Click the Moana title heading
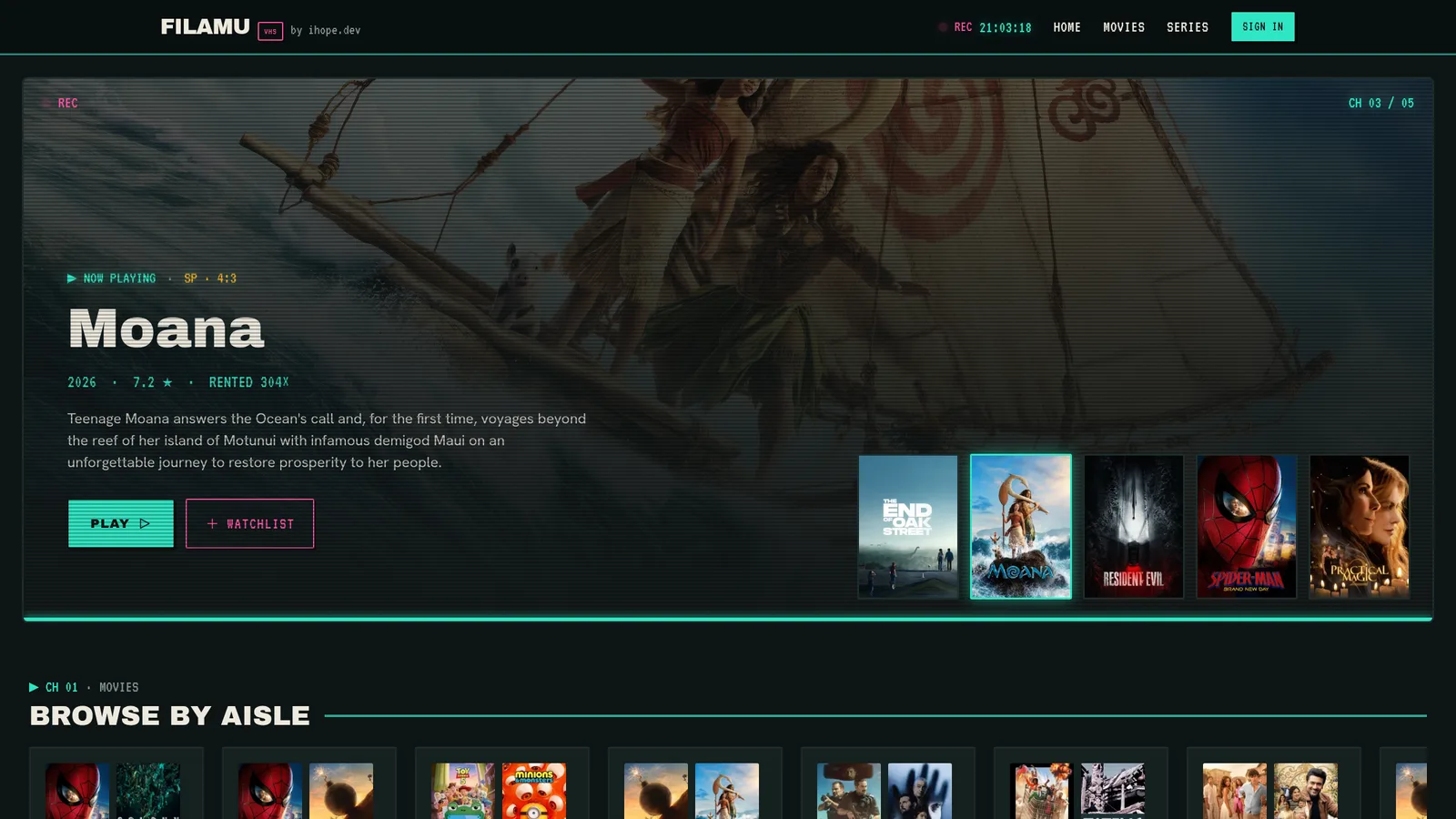 coord(167,329)
